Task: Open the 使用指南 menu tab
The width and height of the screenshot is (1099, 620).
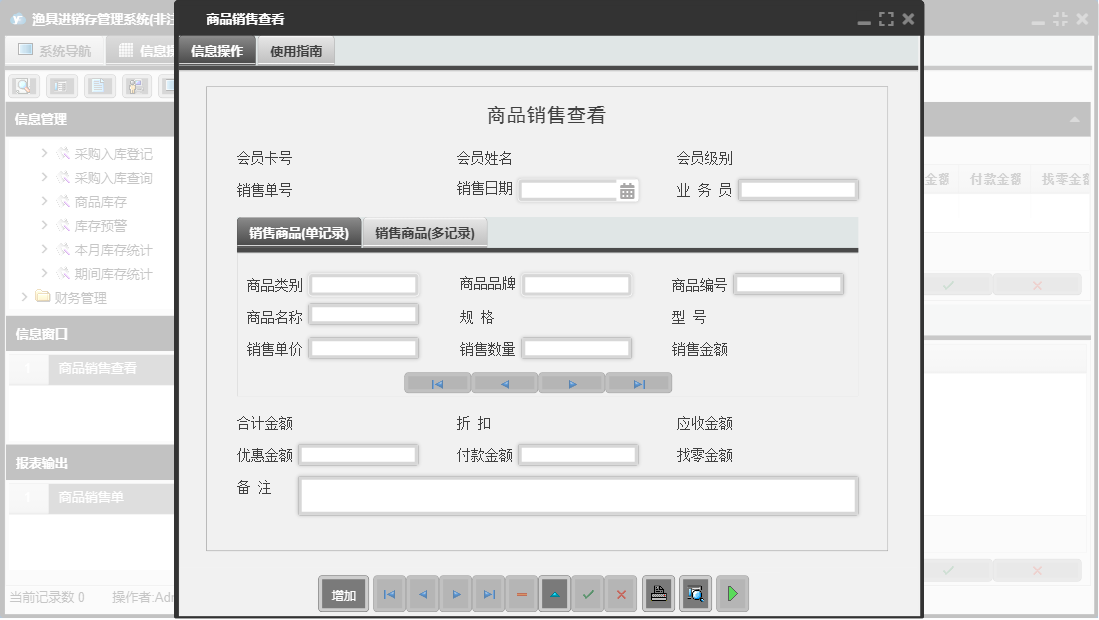Action: pos(295,48)
